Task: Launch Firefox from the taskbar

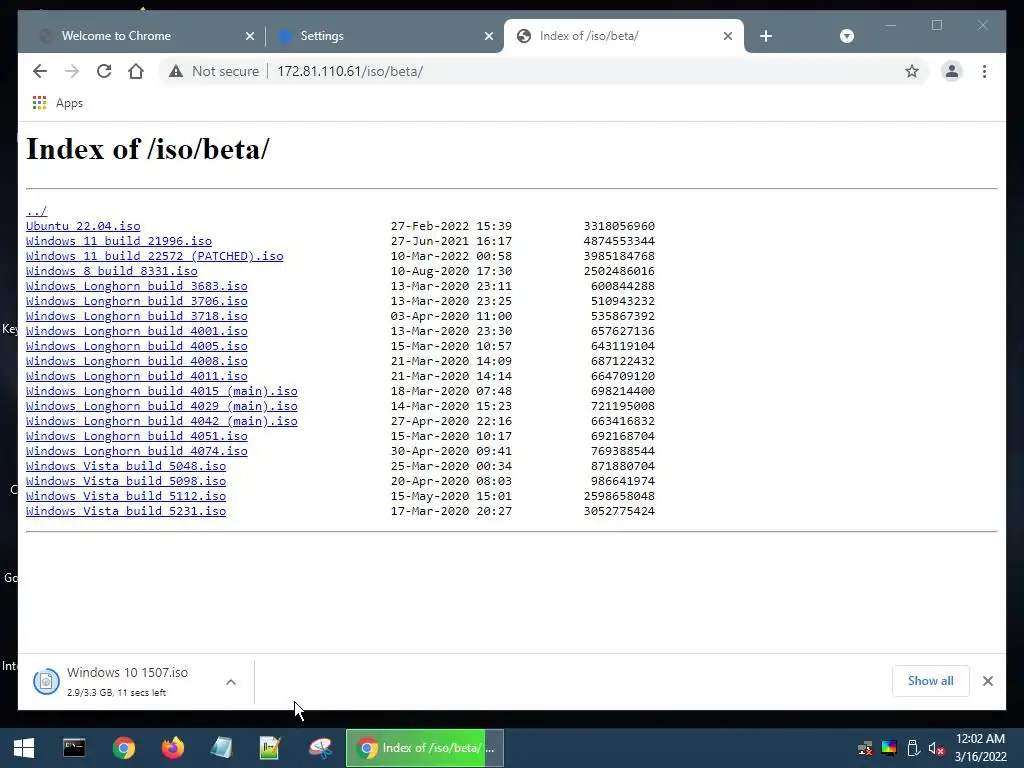Action: coord(172,748)
